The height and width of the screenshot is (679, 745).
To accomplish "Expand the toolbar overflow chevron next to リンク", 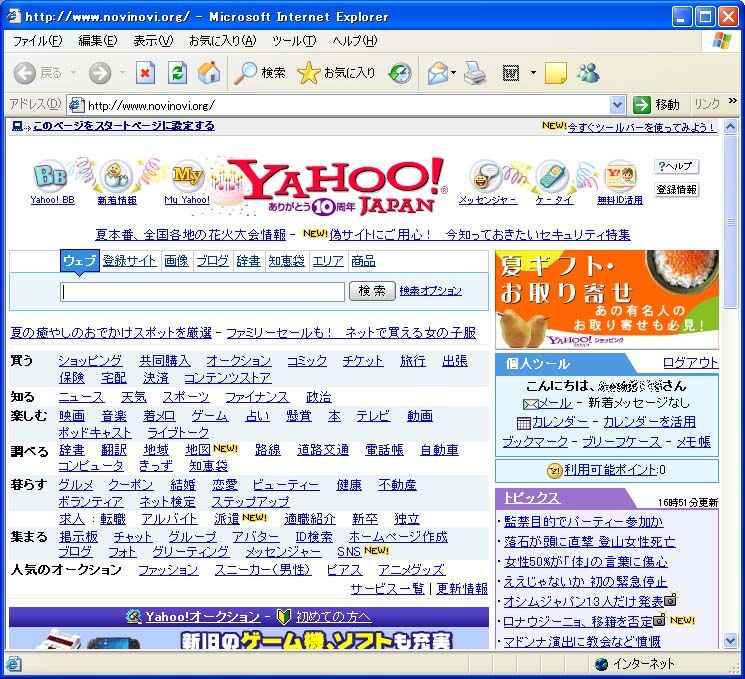I will coord(733,101).
